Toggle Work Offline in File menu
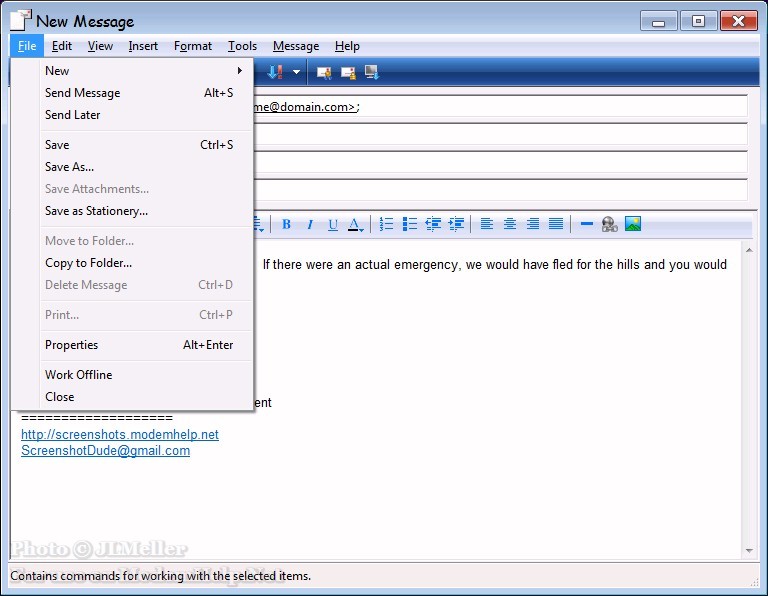The height and width of the screenshot is (596, 768). 78,375
